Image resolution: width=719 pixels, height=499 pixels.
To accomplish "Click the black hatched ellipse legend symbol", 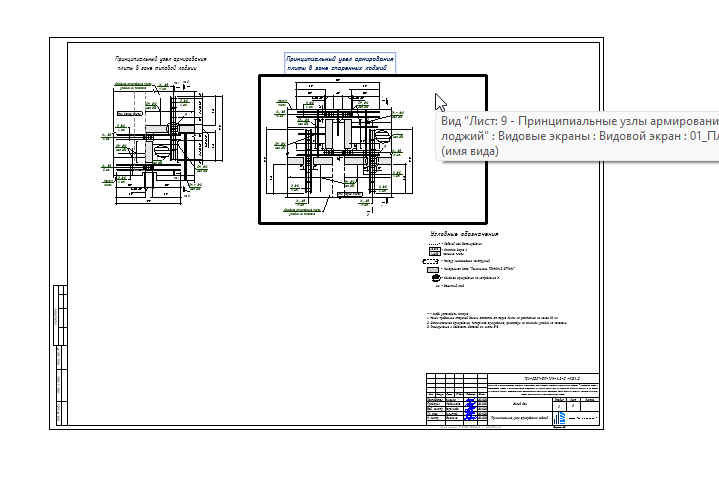I will pyautogui.click(x=436, y=278).
